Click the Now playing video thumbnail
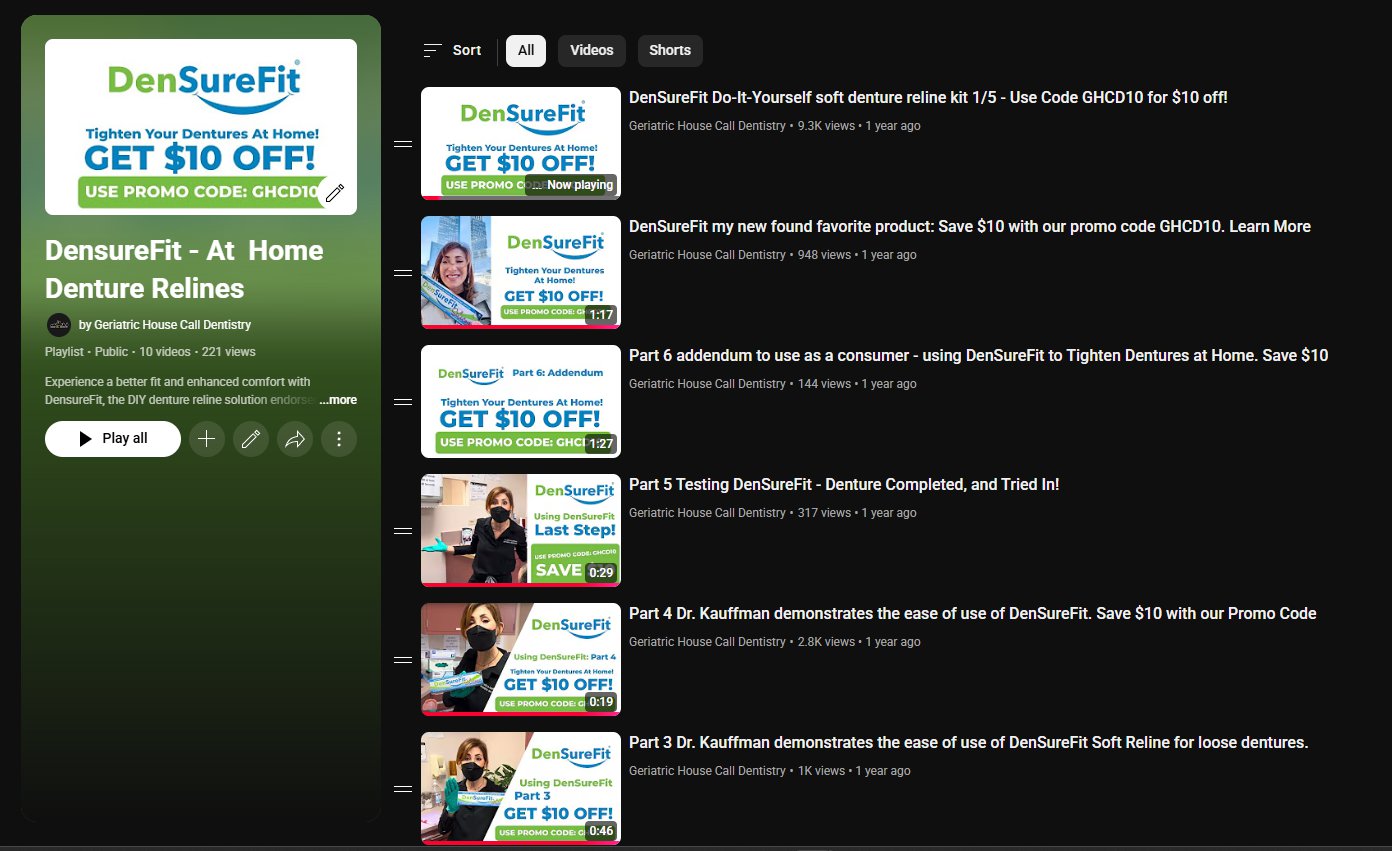 tap(521, 143)
